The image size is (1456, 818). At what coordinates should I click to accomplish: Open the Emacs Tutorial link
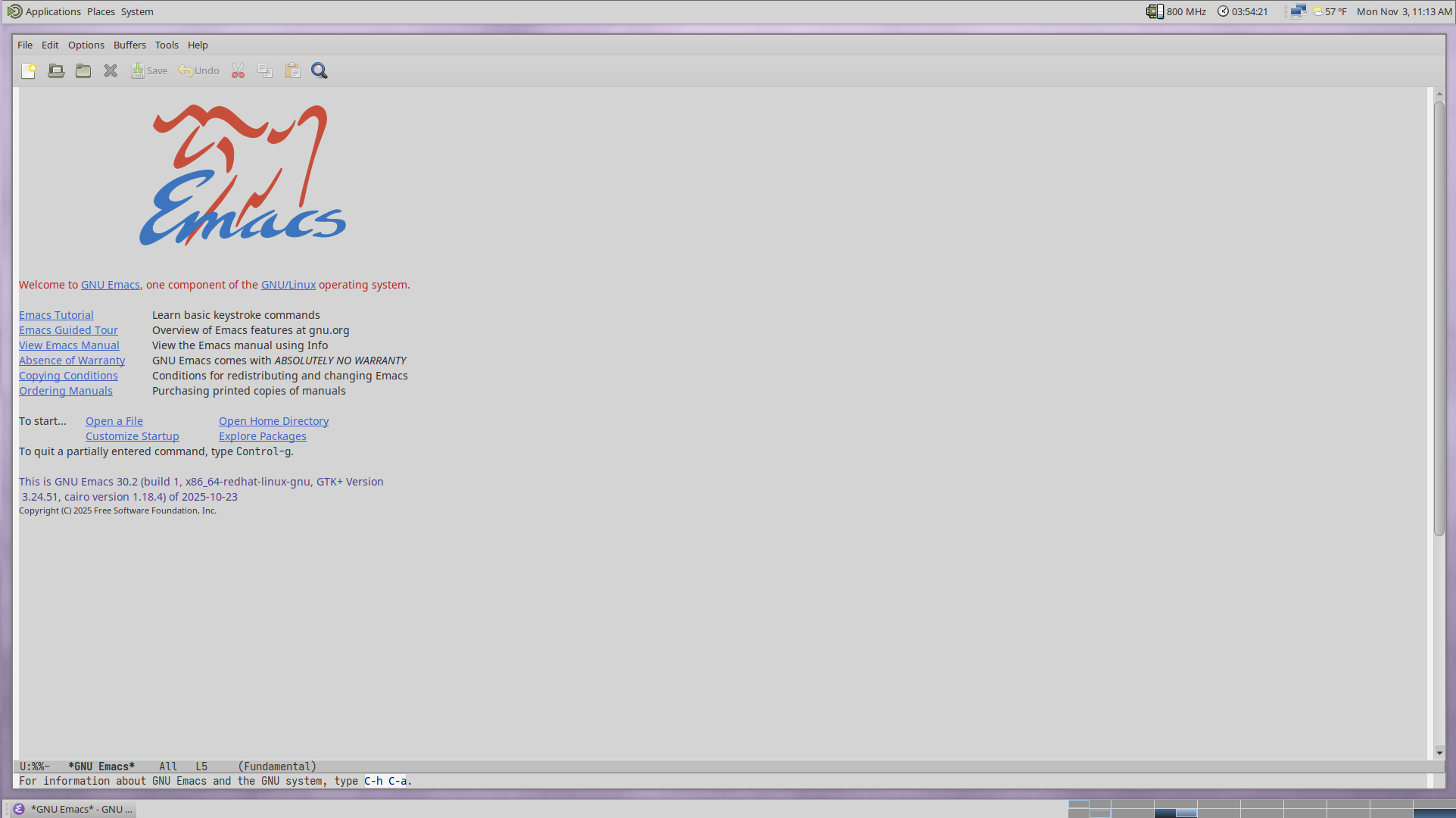pyautogui.click(x=56, y=315)
